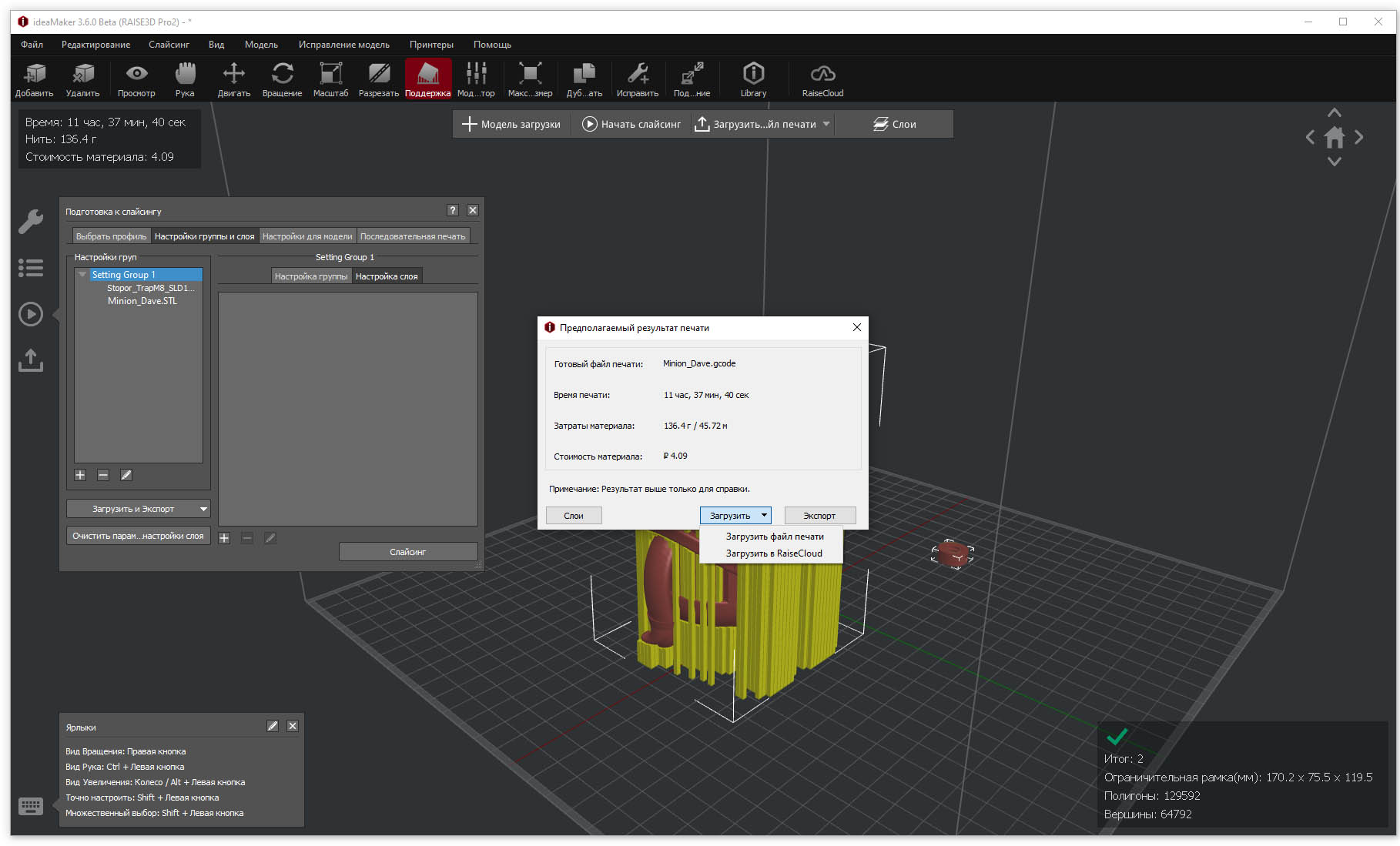Open help for Подготовка к слайсингу panel

453,210
